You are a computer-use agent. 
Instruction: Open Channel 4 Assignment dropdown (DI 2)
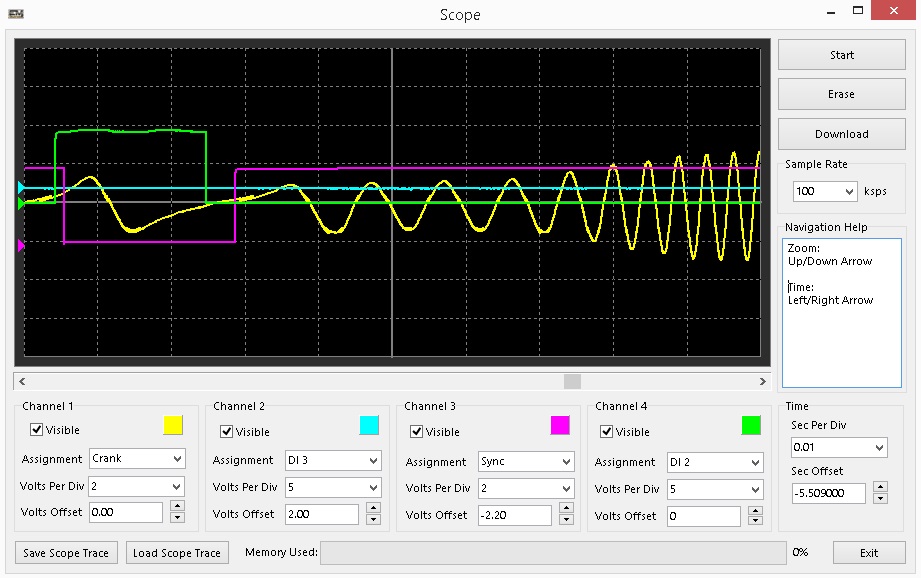coord(715,462)
